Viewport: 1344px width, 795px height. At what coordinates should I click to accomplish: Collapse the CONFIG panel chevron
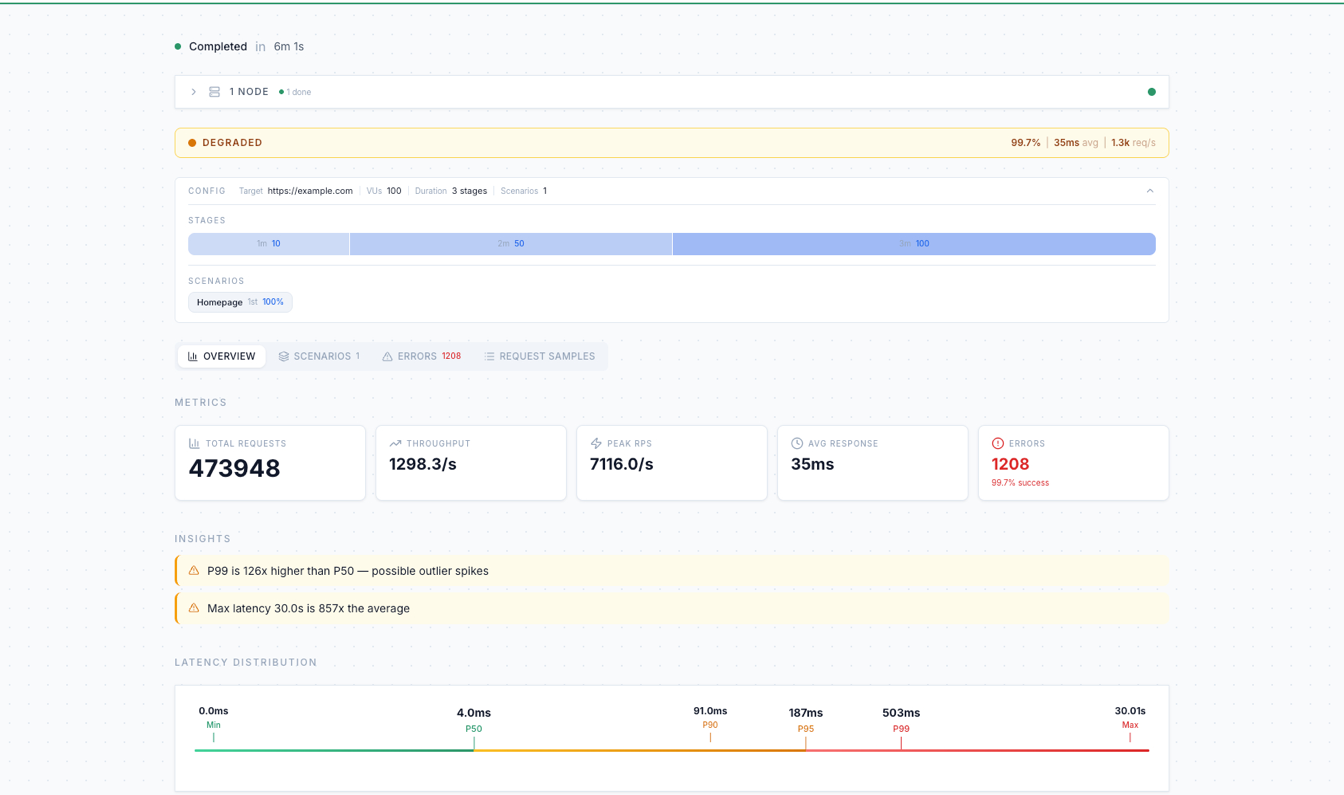(1150, 191)
